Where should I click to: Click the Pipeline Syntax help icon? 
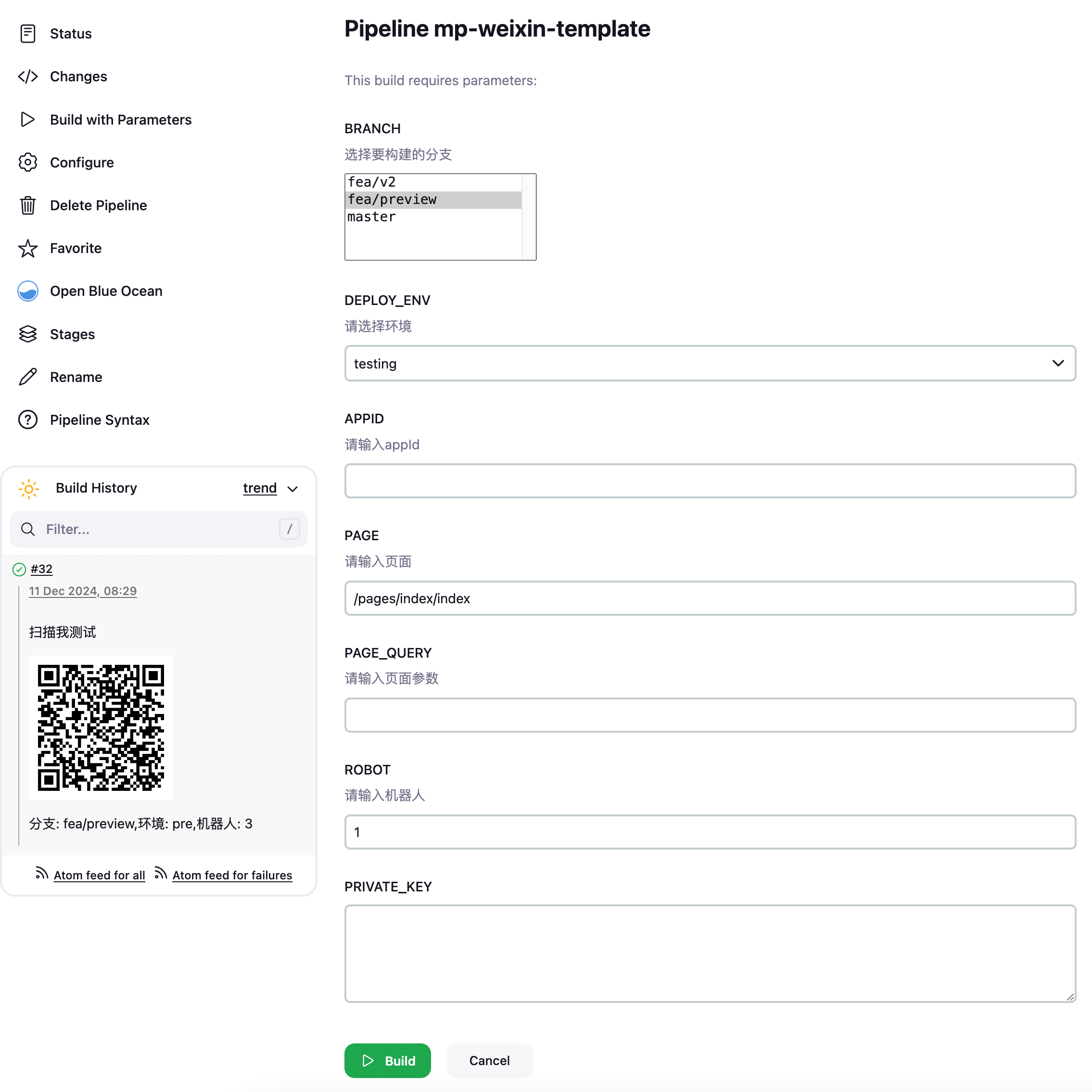point(28,420)
